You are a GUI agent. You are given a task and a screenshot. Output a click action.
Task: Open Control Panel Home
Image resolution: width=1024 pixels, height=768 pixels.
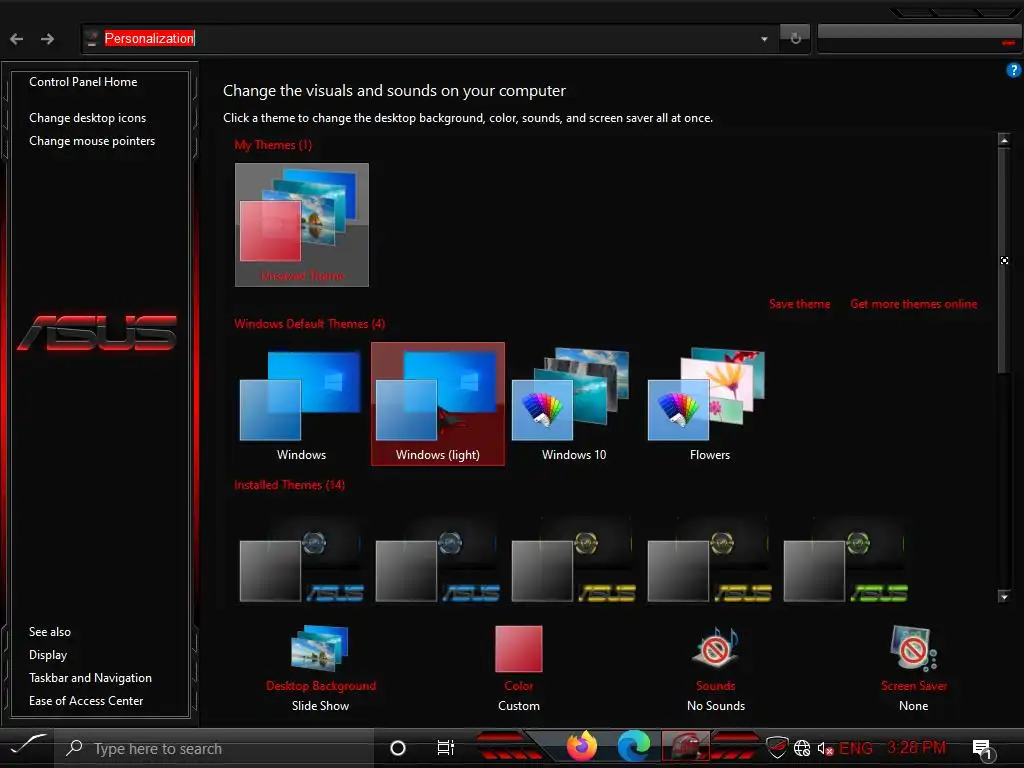tap(83, 82)
